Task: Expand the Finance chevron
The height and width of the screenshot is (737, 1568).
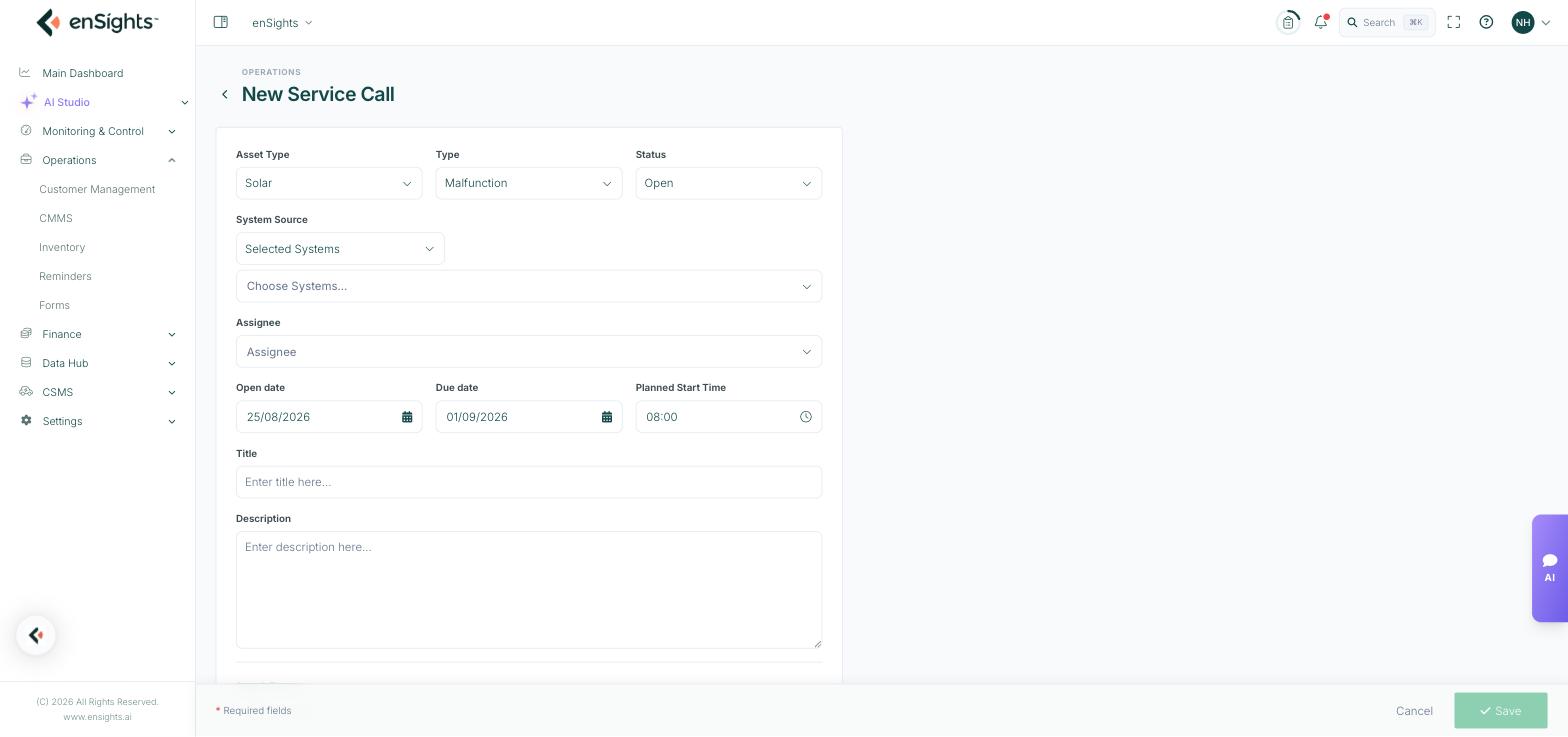Action: pos(171,334)
